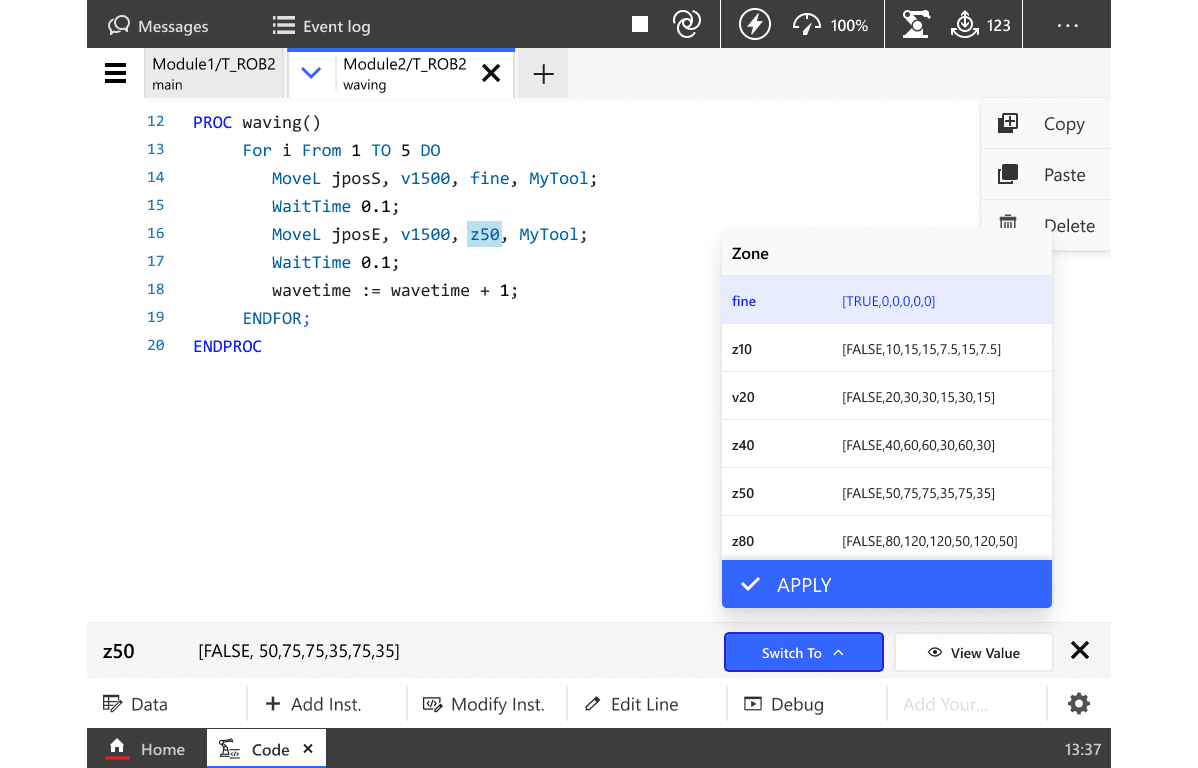Click MyTool on line 14
1198x768 pixels.
559,178
